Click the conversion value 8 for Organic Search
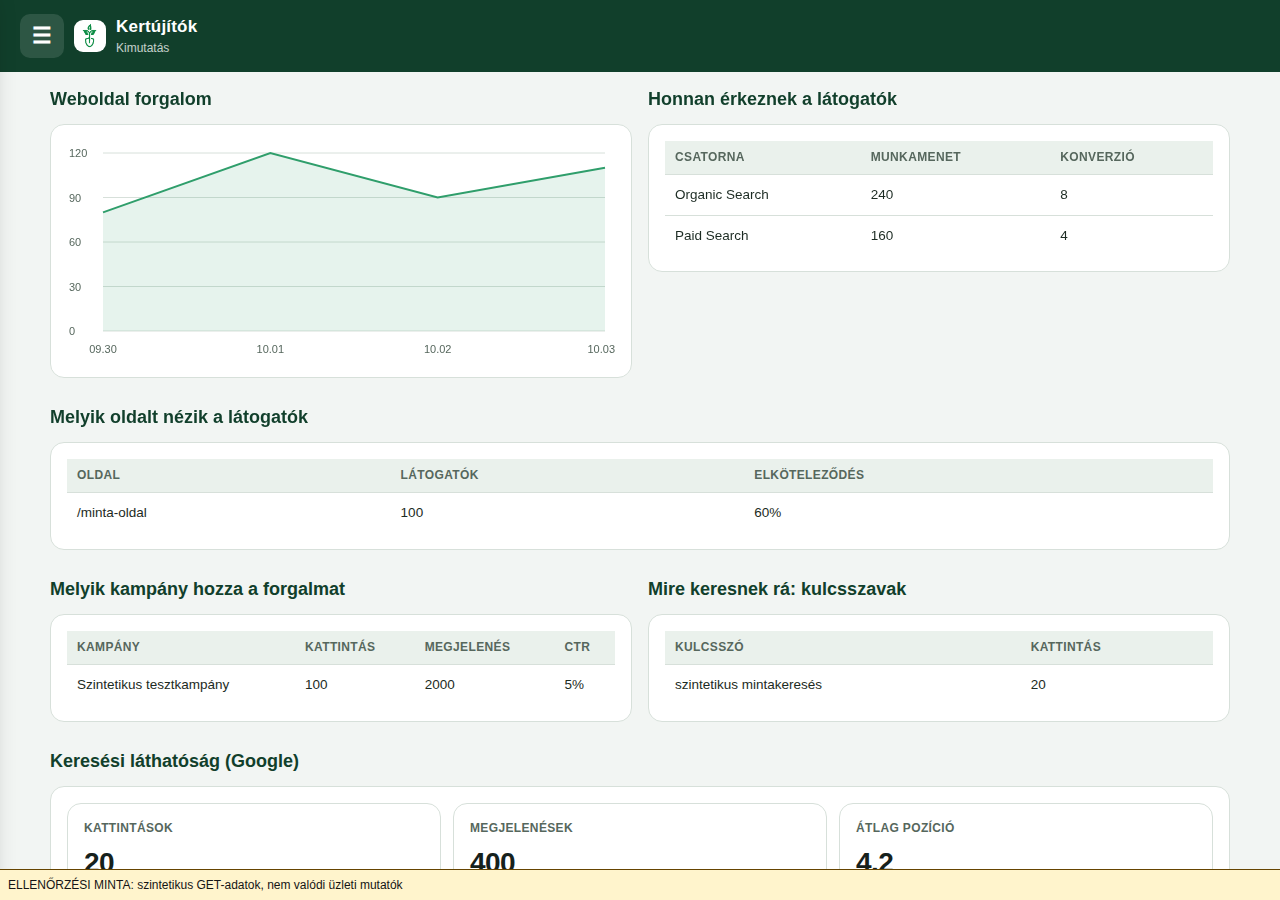The width and height of the screenshot is (1280, 900). pos(1064,195)
